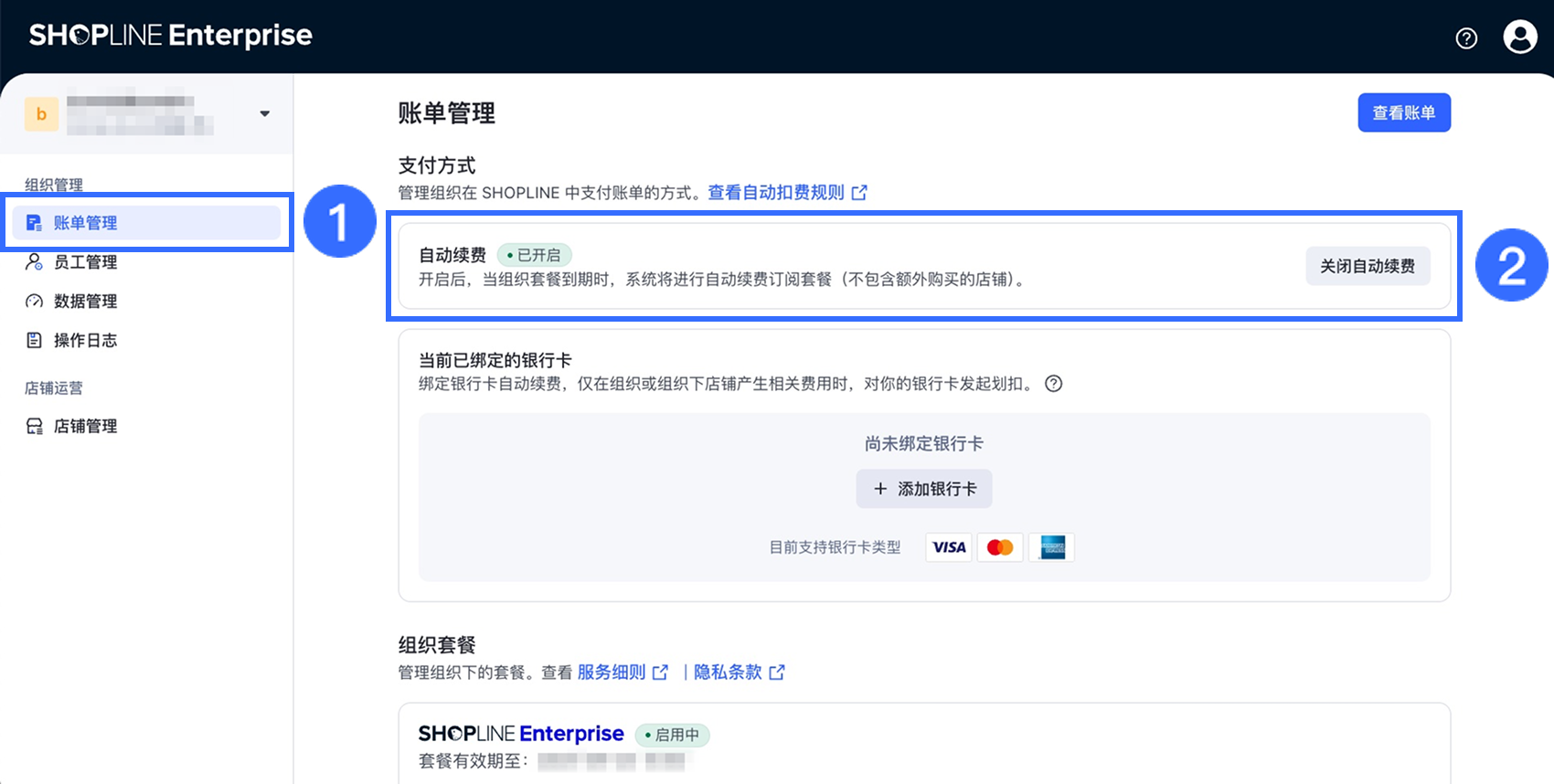Click the 启用中 plan status badge
Screen dimensions: 1554x784
672,735
